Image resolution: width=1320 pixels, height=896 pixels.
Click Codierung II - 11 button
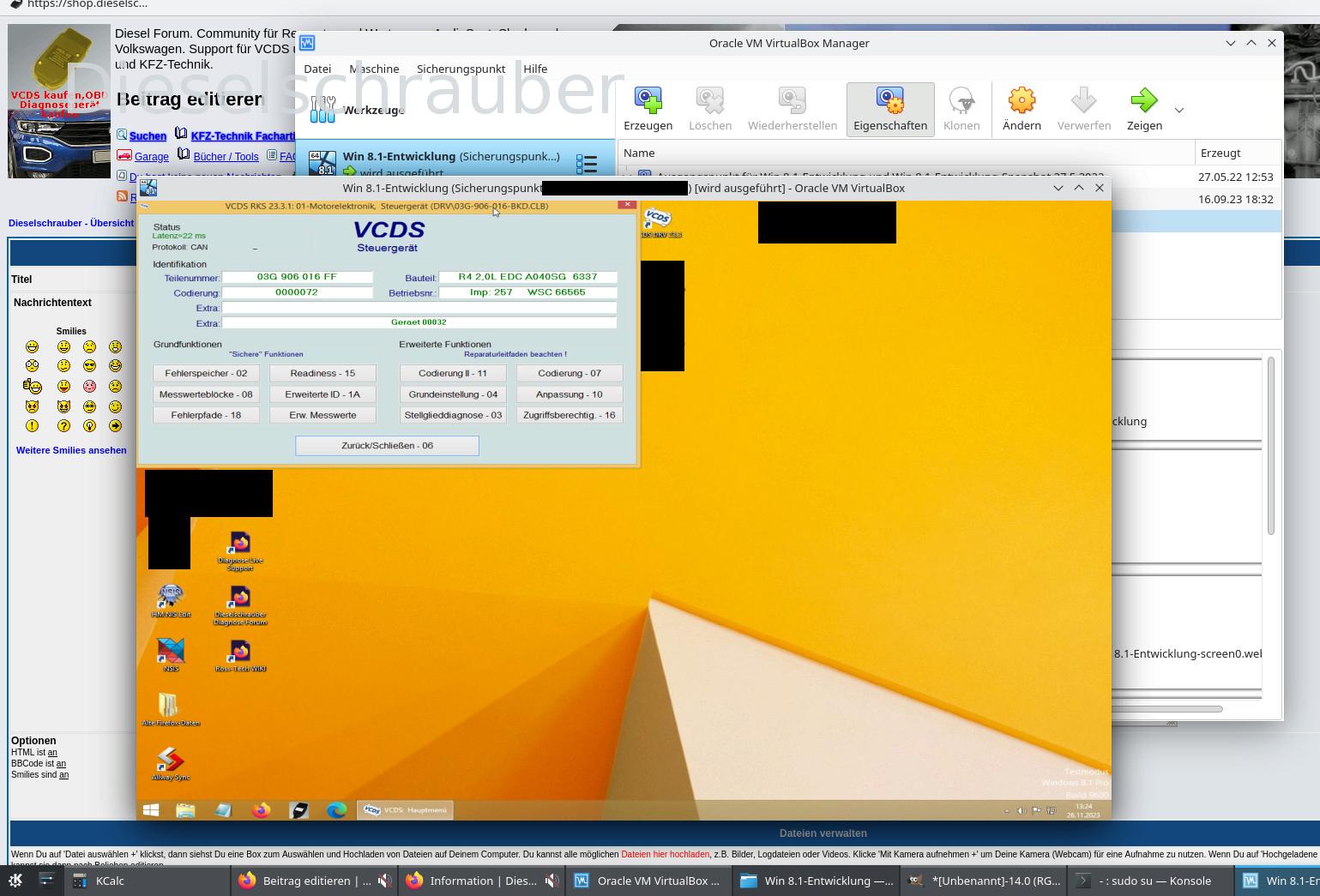tap(453, 373)
